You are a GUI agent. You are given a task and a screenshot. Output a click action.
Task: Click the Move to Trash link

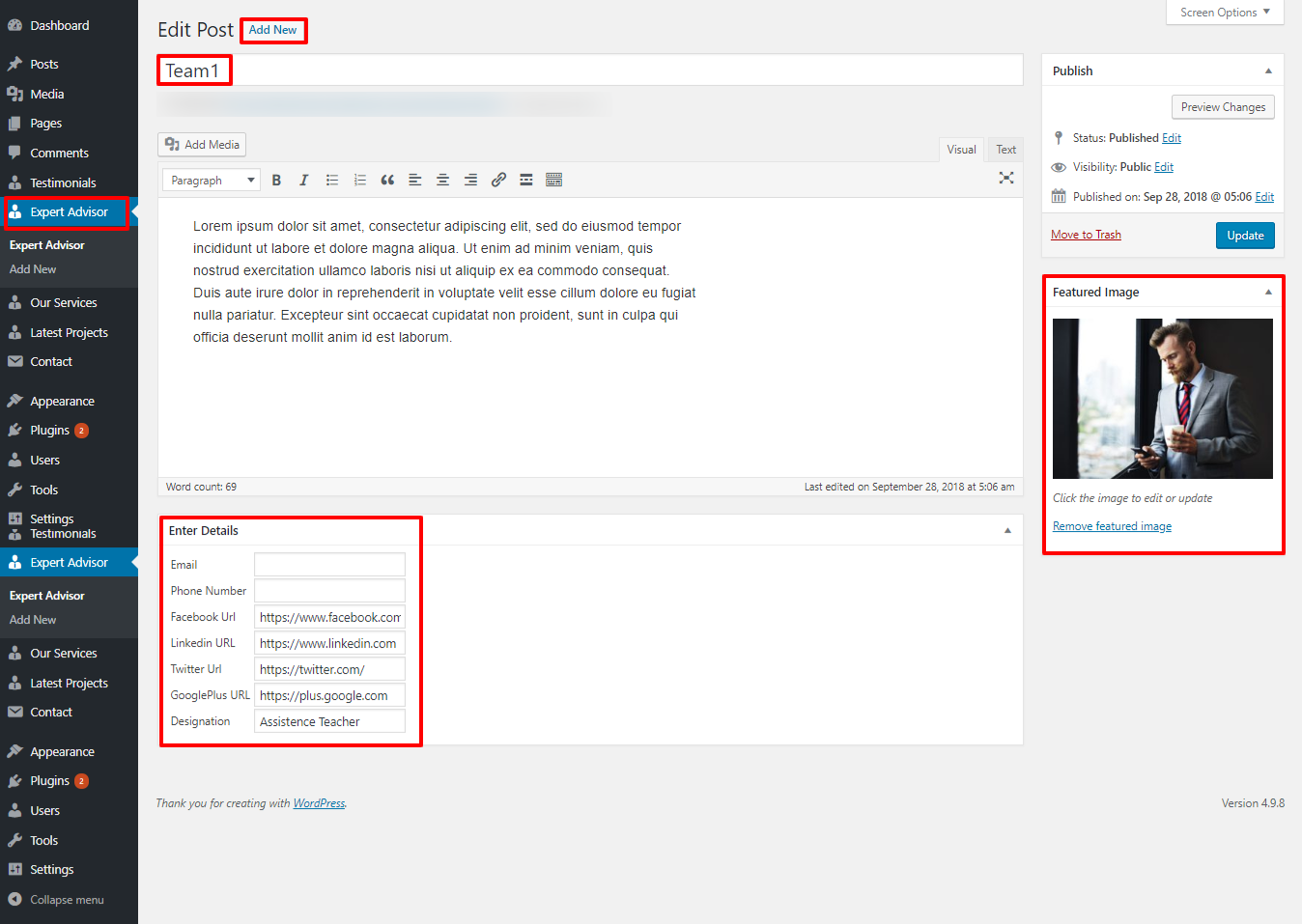click(1086, 235)
